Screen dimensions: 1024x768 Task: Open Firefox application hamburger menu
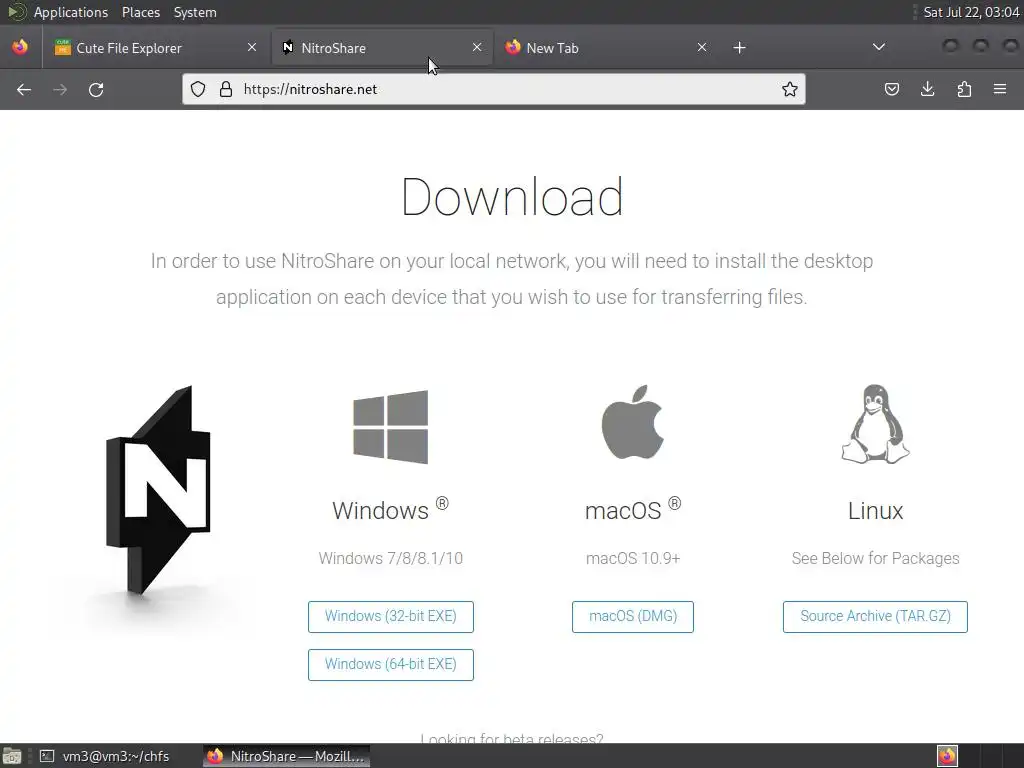click(x=1000, y=89)
